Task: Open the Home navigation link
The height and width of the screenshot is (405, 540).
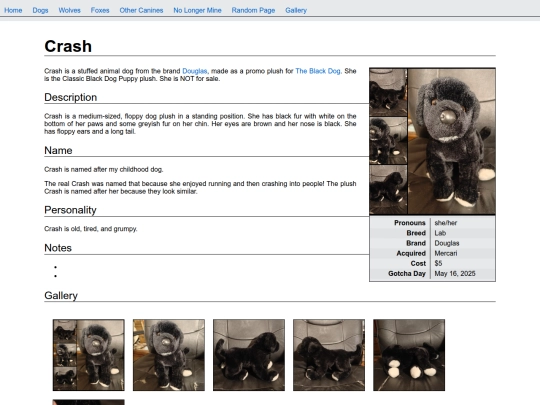Action: point(13,10)
